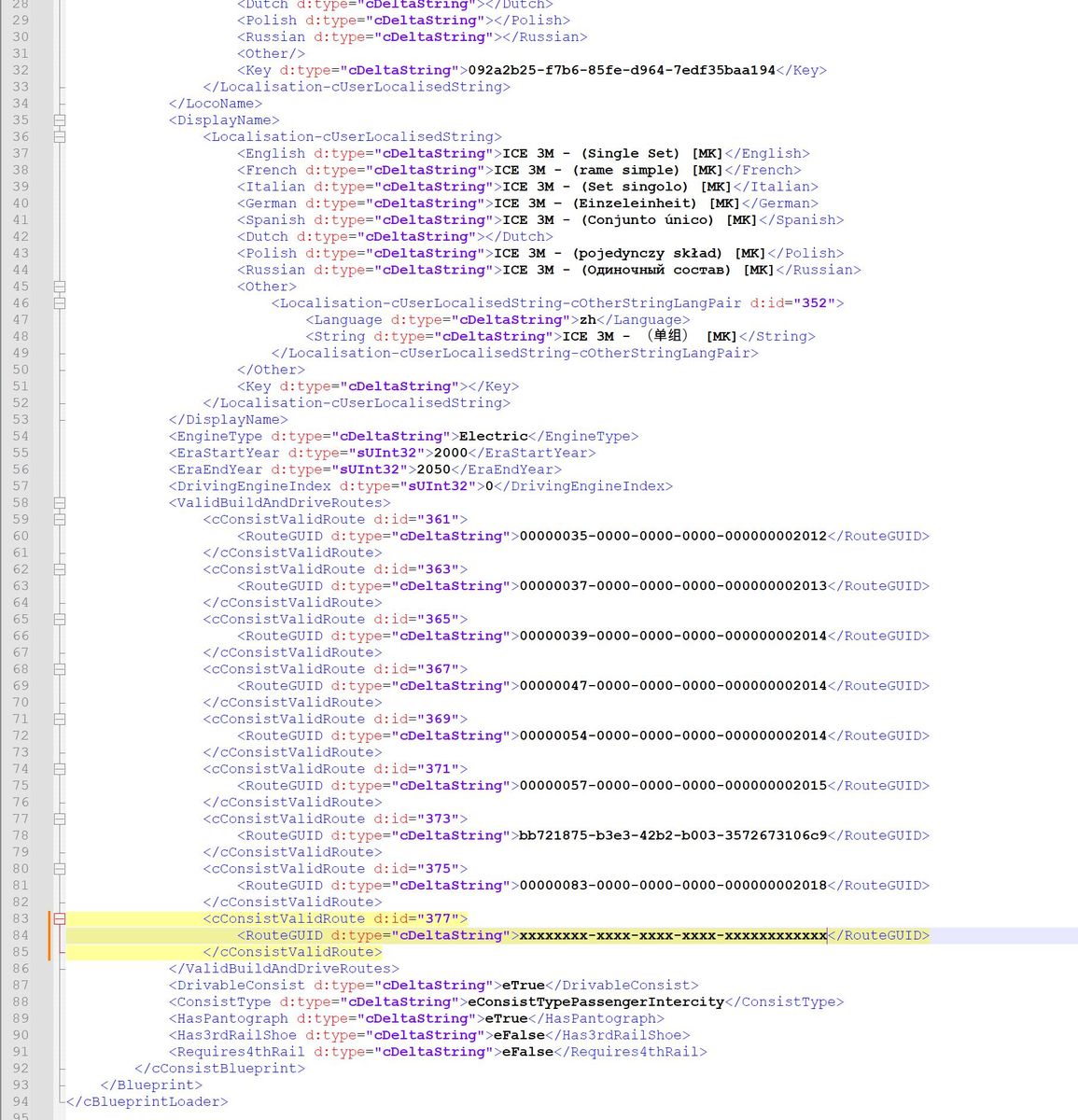Click the closing </ValidBuildAndDriveRoutes> tag
Image resolution: width=1078 pixels, height=1120 pixels.
click(284, 969)
